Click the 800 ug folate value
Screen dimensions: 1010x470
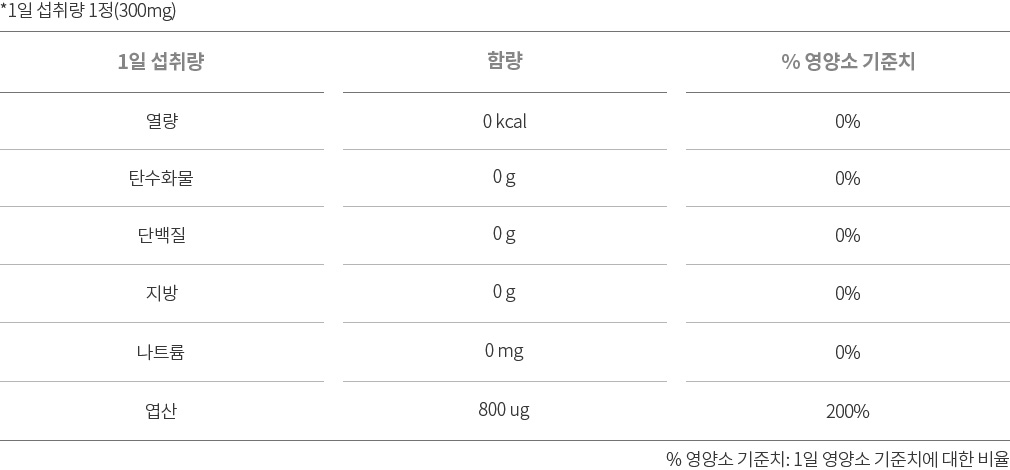[504, 410]
